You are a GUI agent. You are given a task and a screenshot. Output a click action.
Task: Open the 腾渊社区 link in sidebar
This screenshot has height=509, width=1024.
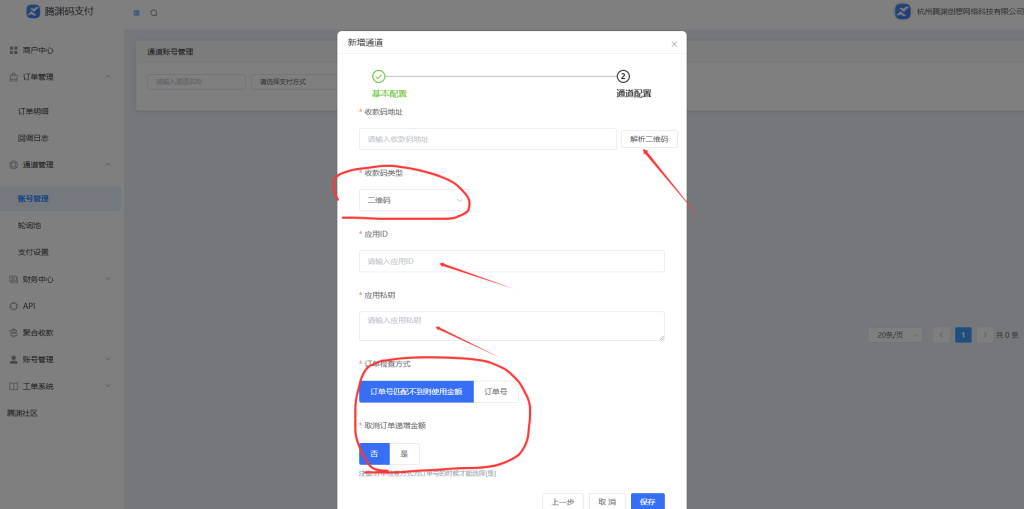click(22, 414)
